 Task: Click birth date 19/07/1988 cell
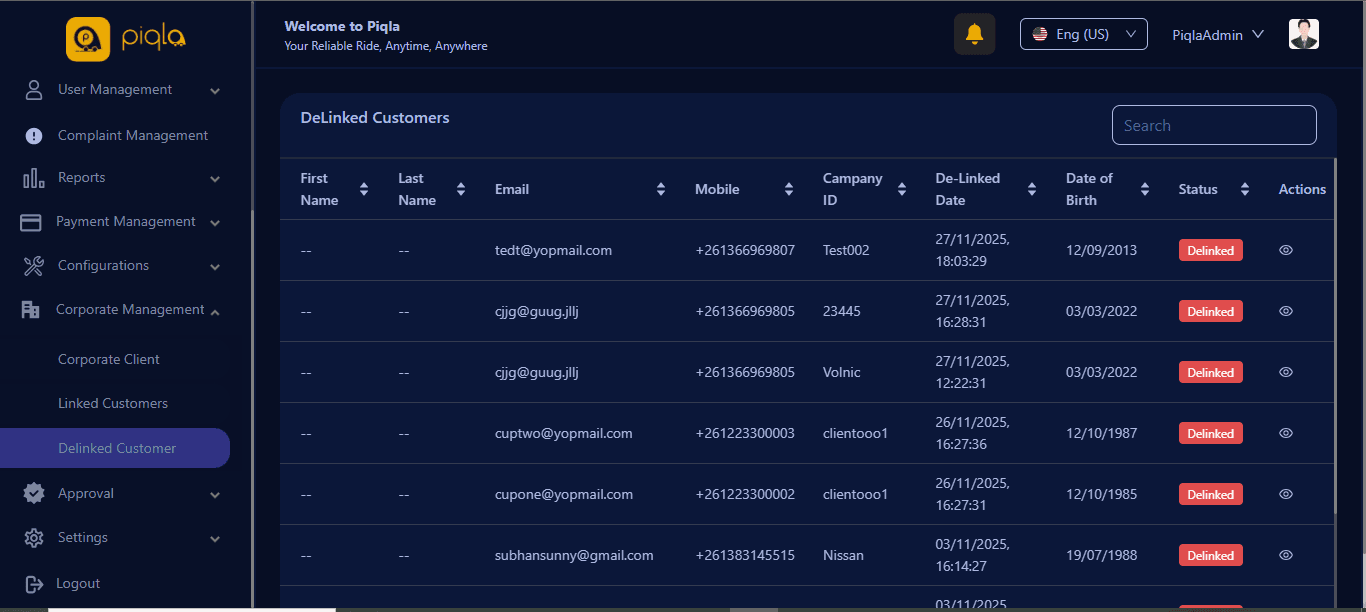click(1101, 555)
